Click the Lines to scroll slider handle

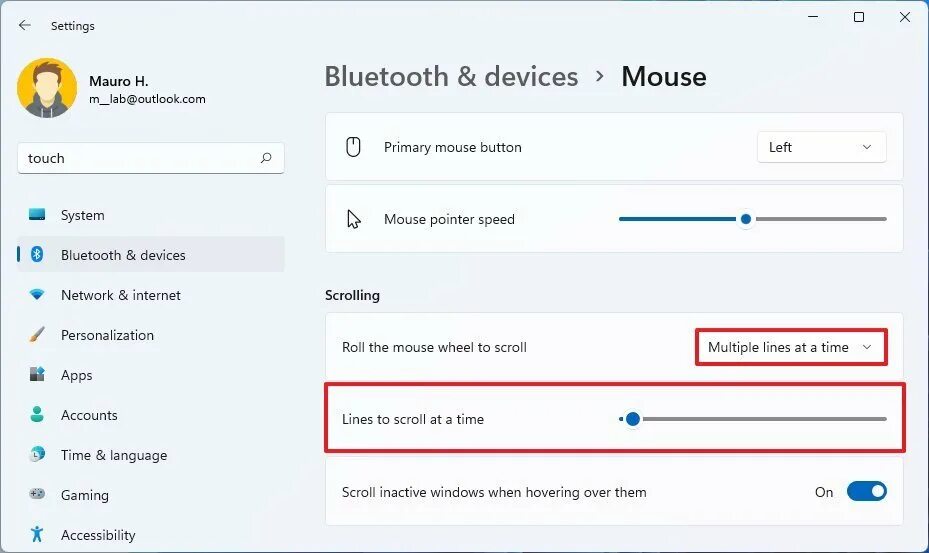pyautogui.click(x=632, y=419)
